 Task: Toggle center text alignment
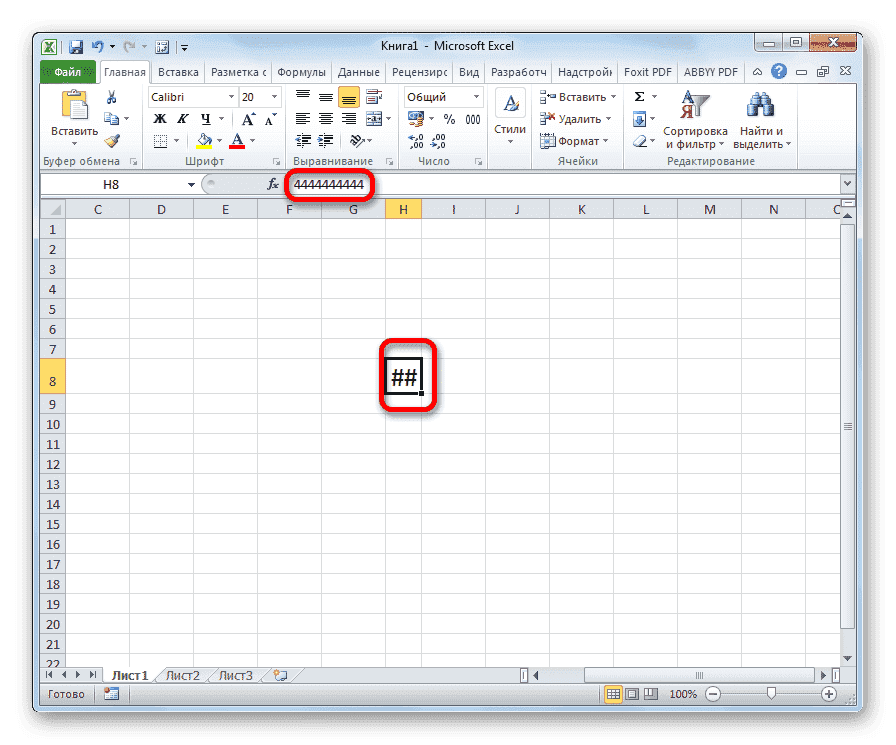[x=325, y=118]
